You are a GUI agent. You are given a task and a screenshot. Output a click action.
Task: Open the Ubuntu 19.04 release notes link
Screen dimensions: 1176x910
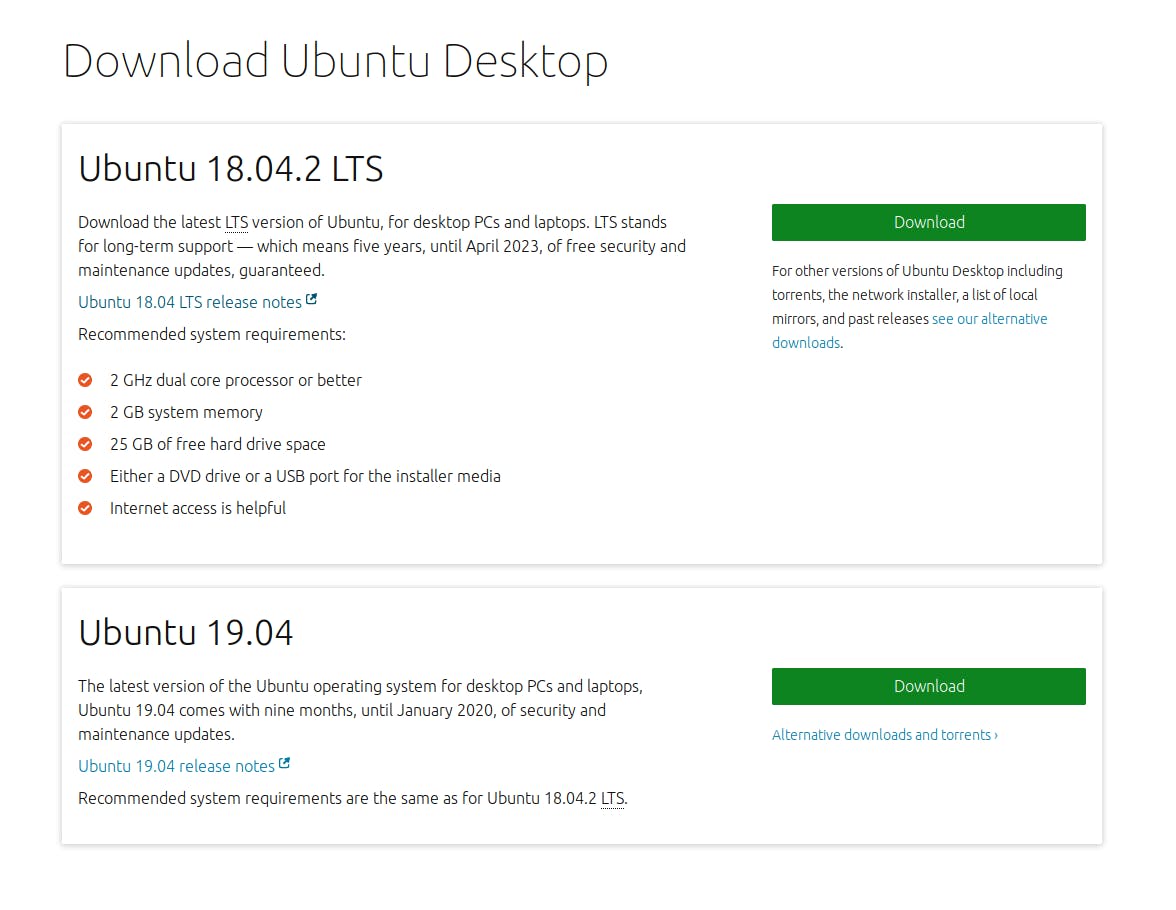176,766
